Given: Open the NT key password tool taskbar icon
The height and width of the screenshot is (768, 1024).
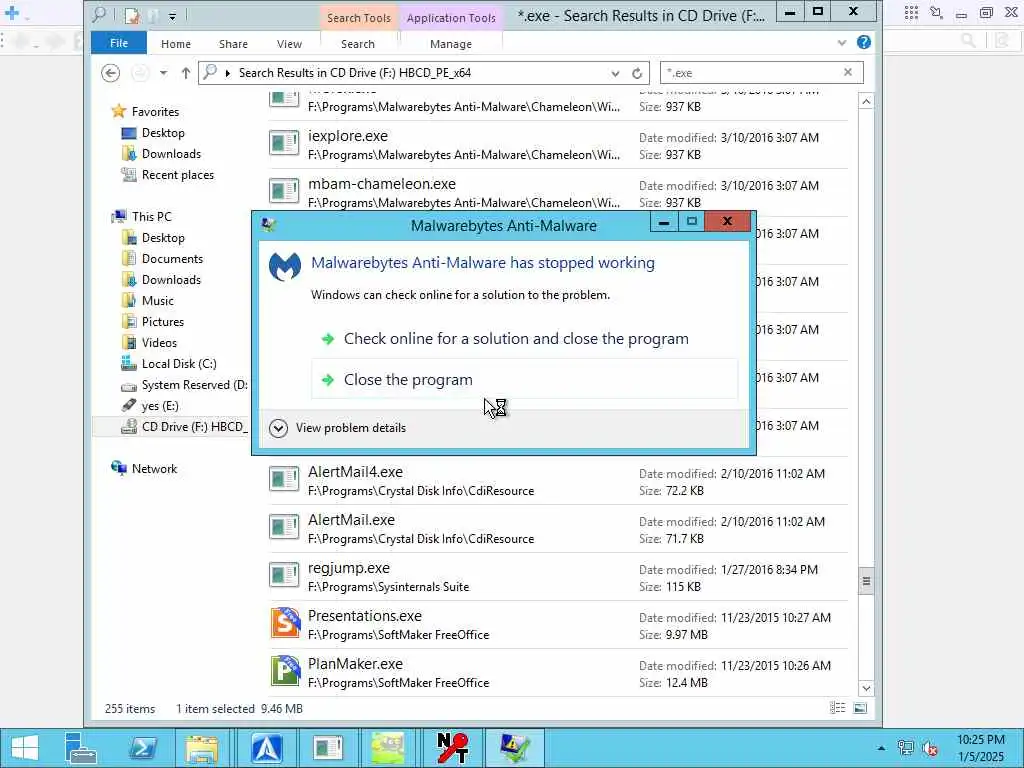Looking at the screenshot, I should (x=453, y=748).
